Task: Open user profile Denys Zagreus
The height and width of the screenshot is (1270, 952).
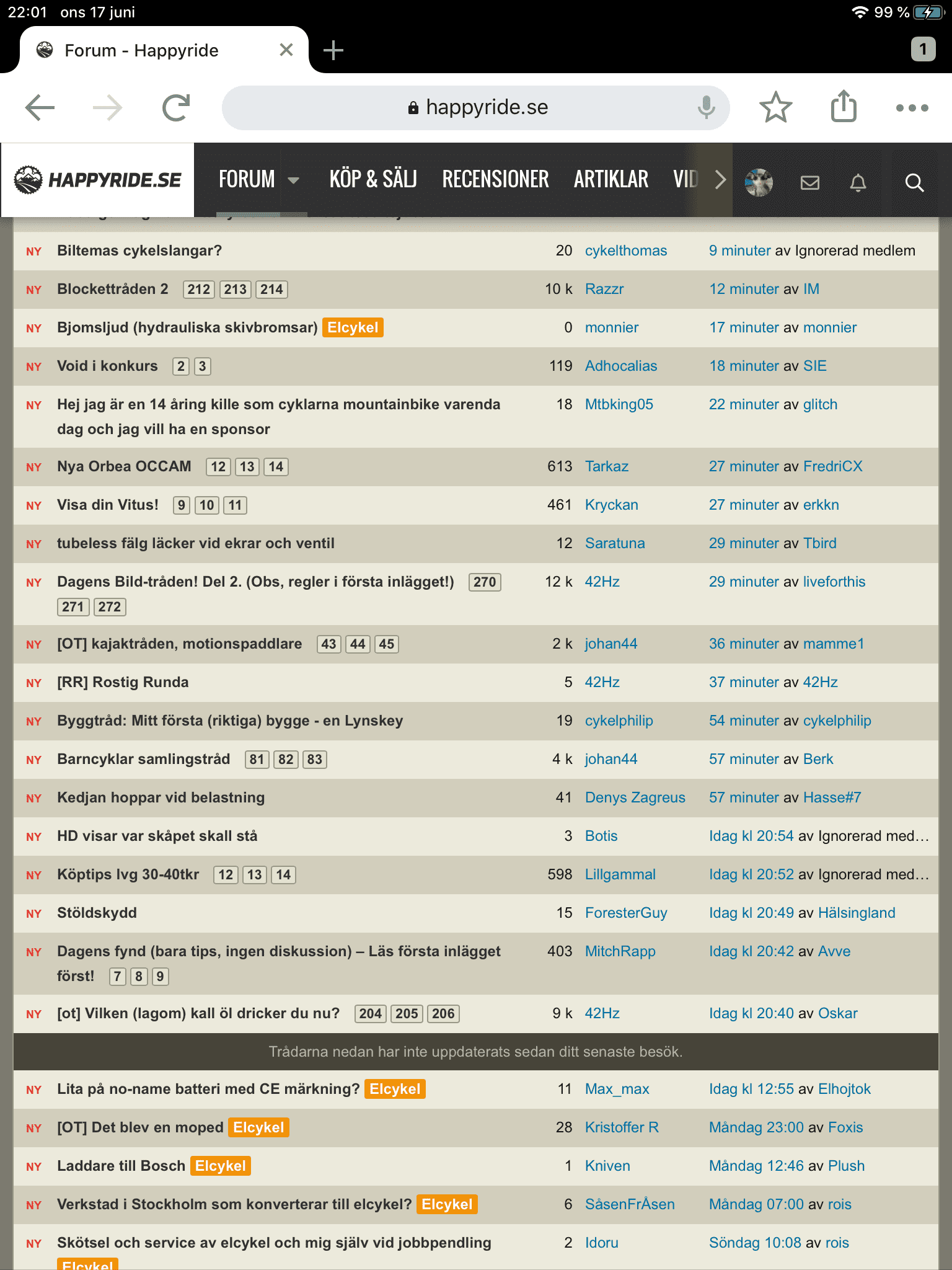Action: point(635,797)
